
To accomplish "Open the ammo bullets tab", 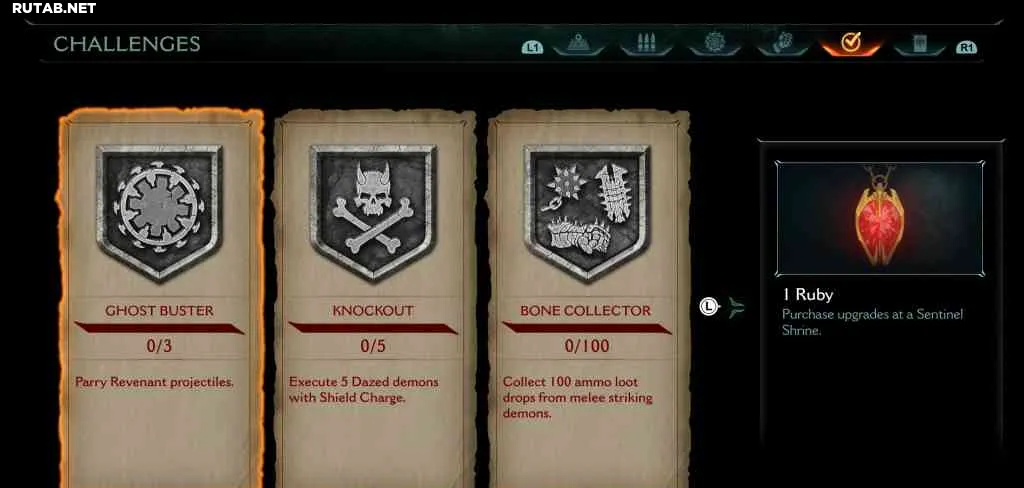I will (x=646, y=43).
